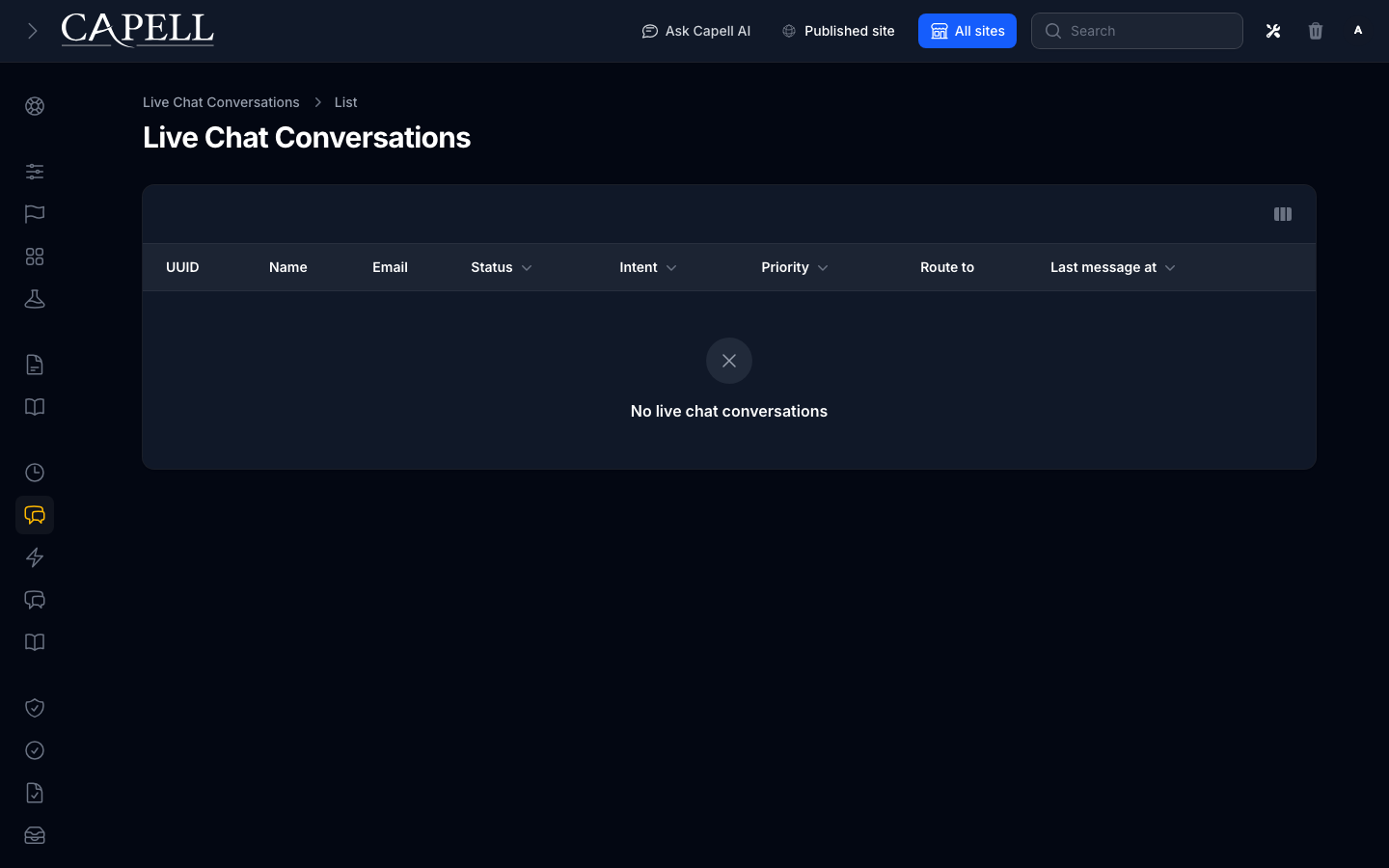Open the gray chat bubbles icon in sidebar
1389x868 pixels.
coord(35,600)
